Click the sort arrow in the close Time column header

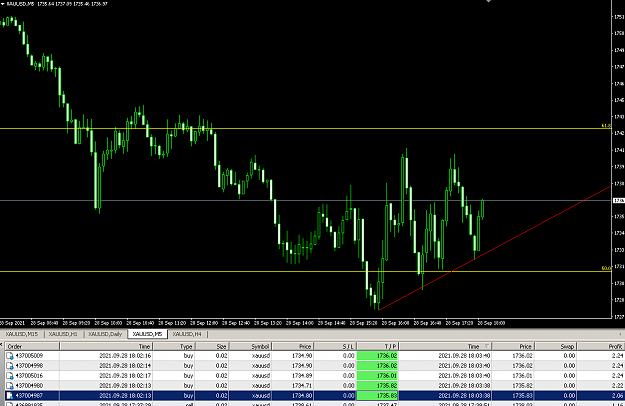click(x=487, y=346)
